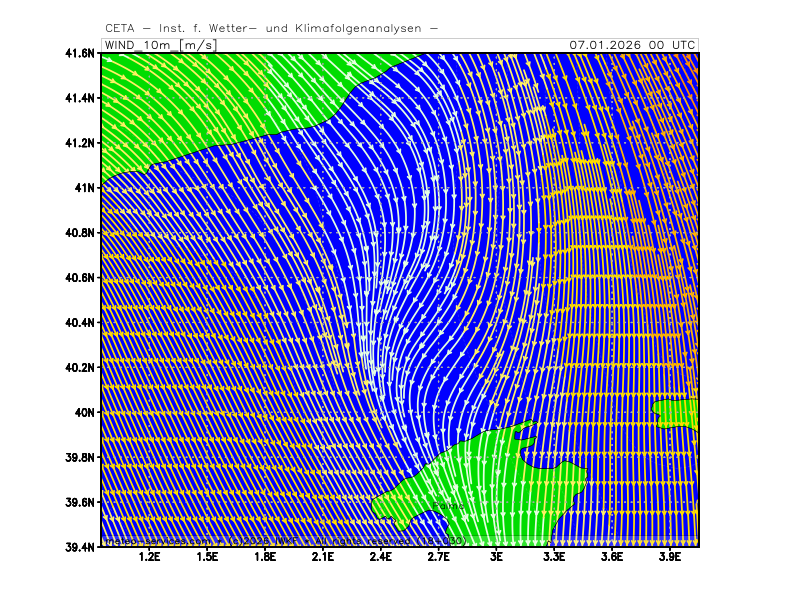Click the 3E longitude axis label
Screen dimensions: 800x600
pyautogui.click(x=496, y=557)
